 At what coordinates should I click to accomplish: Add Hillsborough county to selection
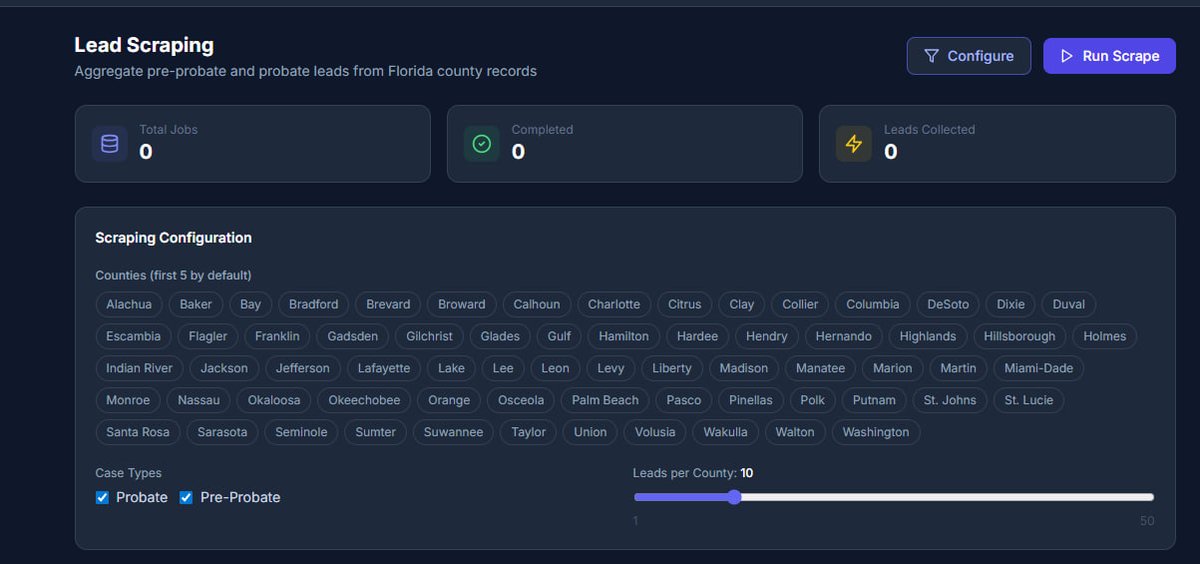[1020, 336]
